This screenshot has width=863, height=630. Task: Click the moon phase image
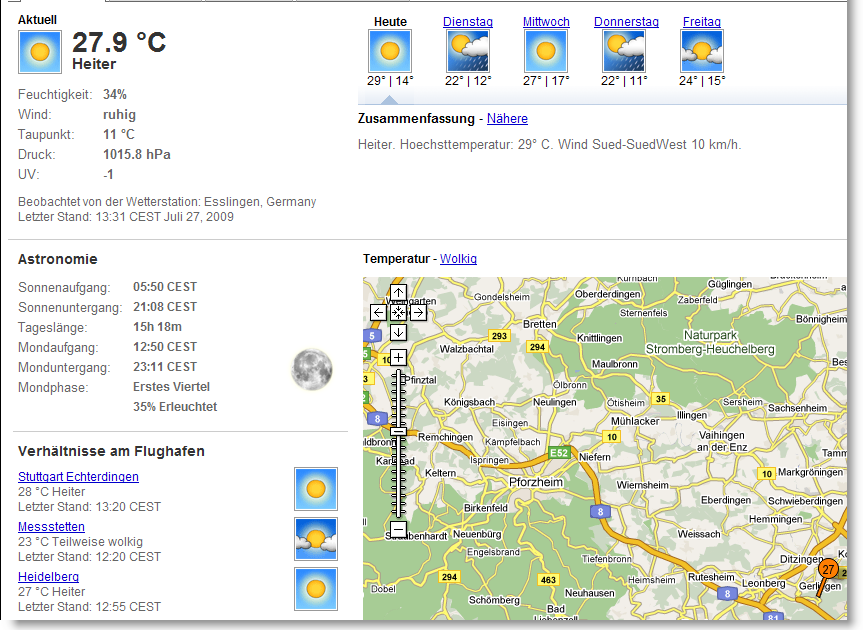coord(311,369)
